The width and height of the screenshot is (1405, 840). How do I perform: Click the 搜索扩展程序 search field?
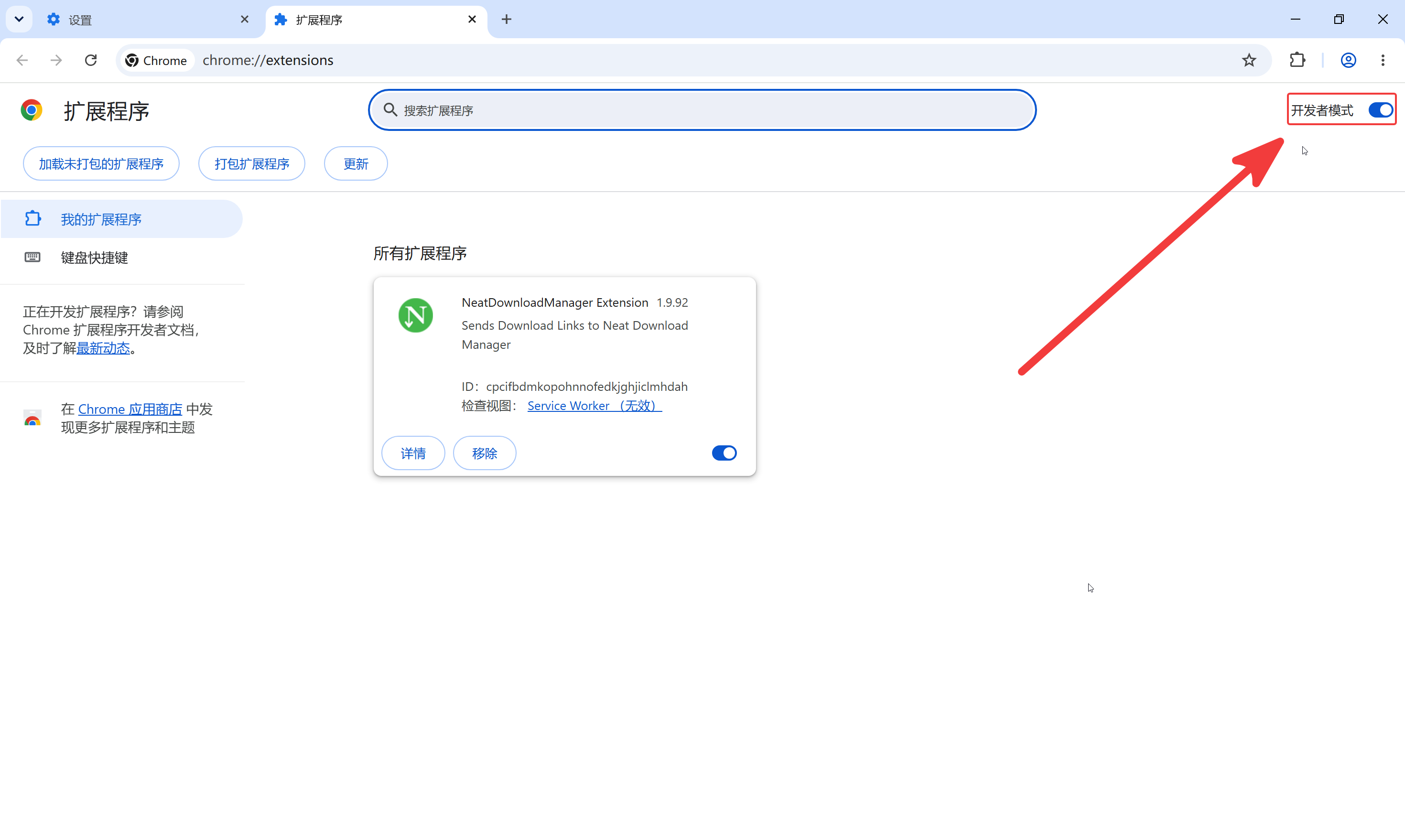pos(702,110)
